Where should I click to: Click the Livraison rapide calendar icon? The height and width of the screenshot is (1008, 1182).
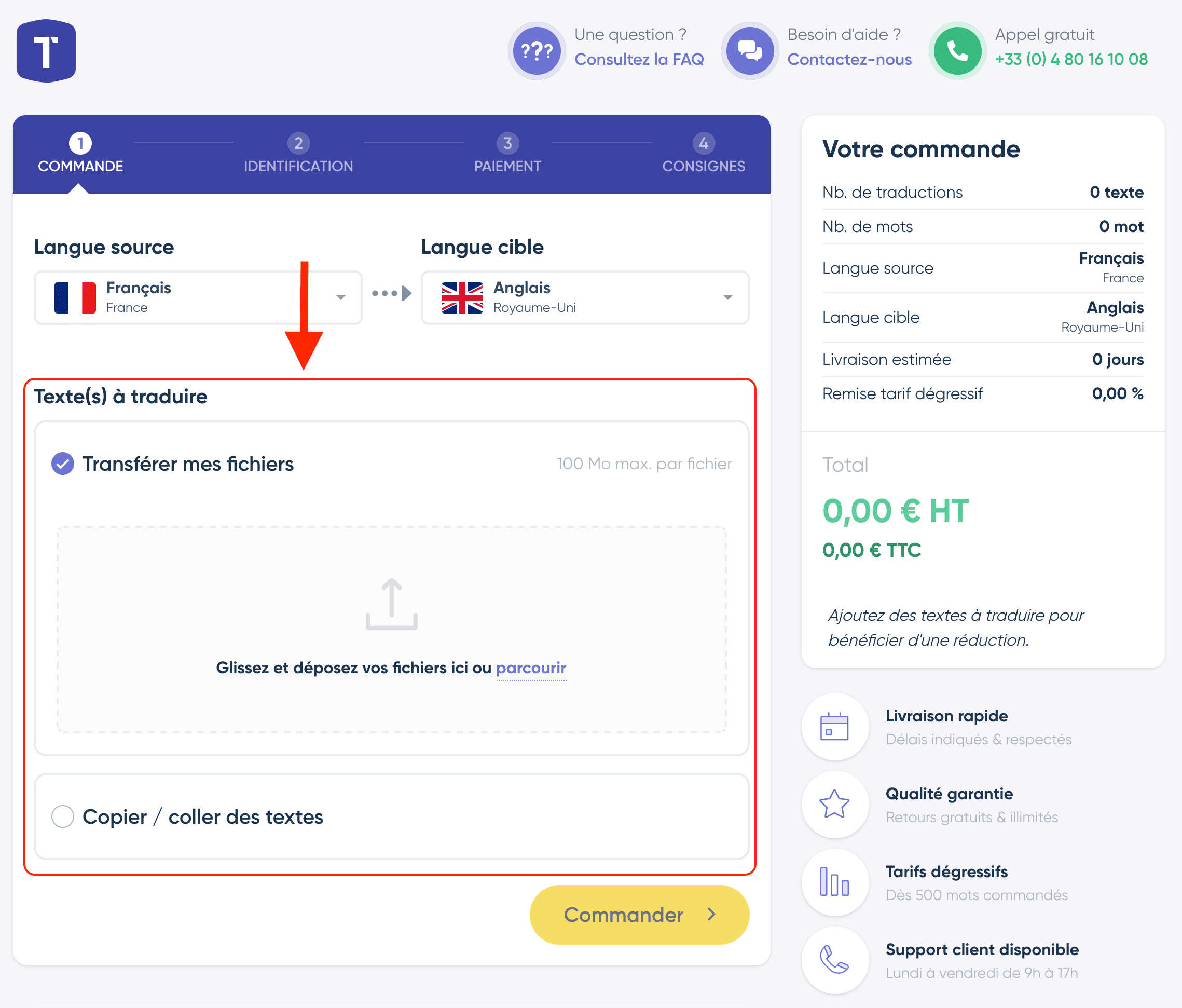point(834,727)
